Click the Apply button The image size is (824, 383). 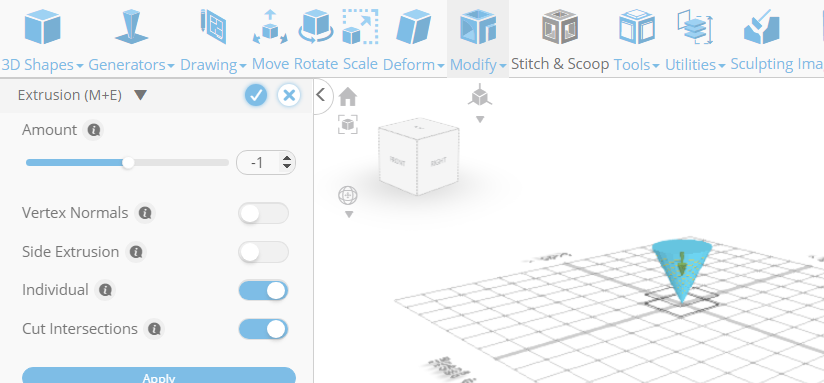(x=159, y=375)
